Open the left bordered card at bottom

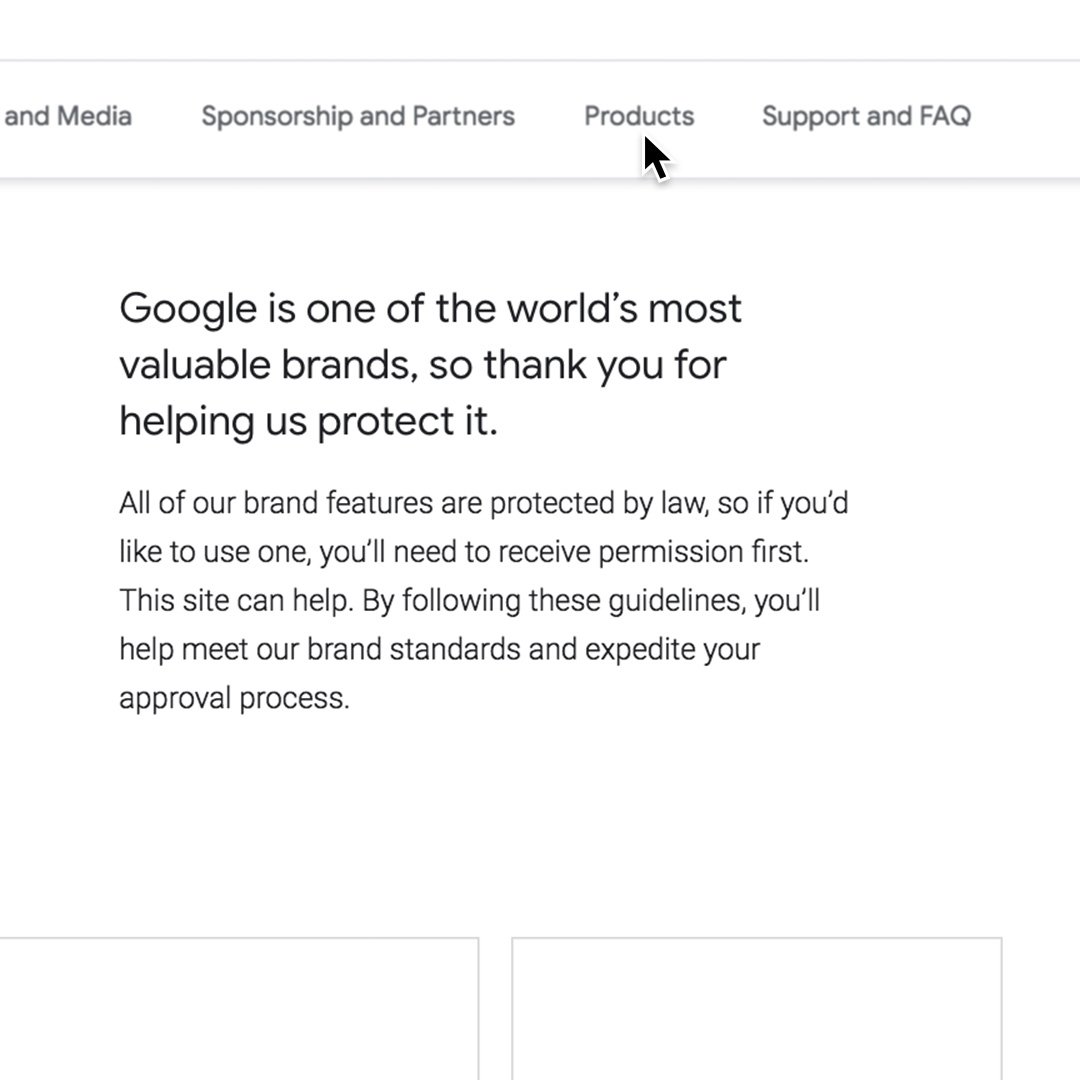coord(239,1008)
